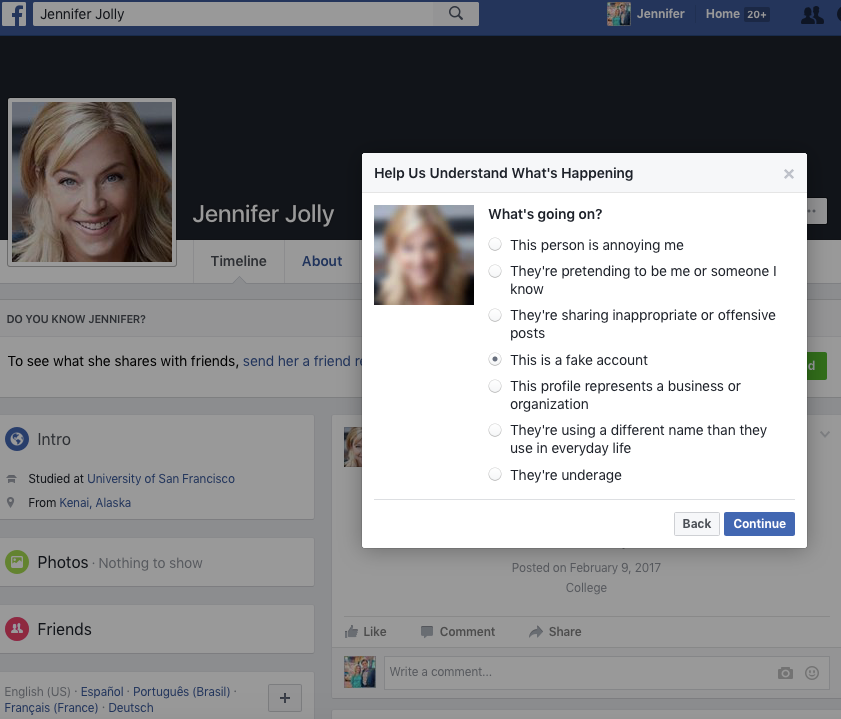
Task: Click the "Write a comment" field
Action: coord(500,671)
